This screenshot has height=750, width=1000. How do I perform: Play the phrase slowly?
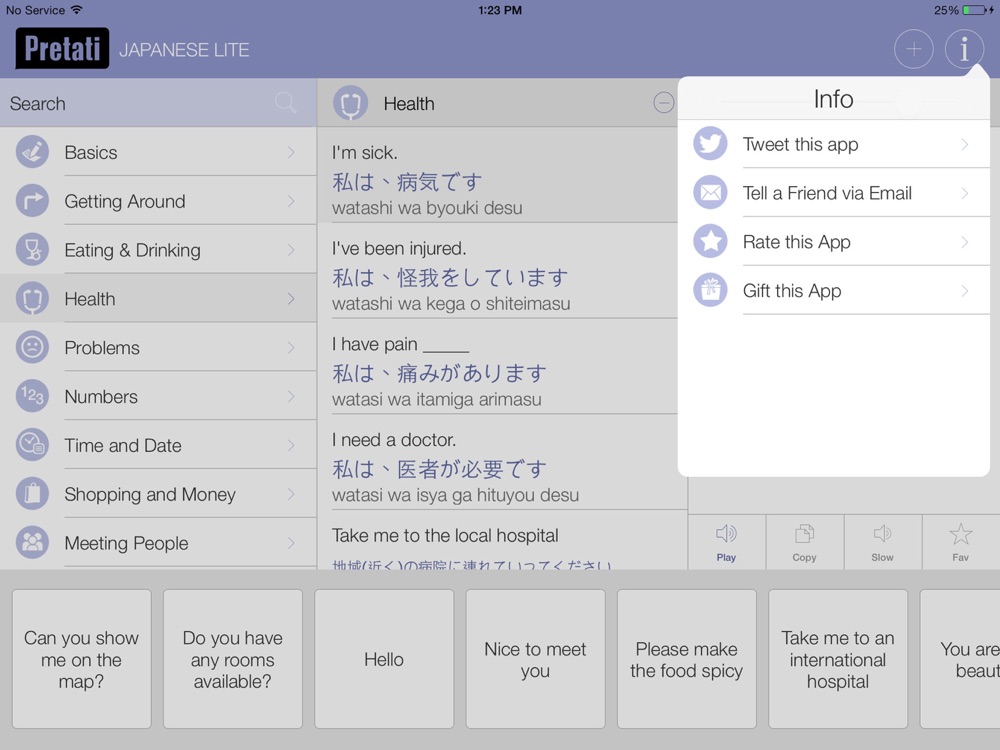coord(883,542)
